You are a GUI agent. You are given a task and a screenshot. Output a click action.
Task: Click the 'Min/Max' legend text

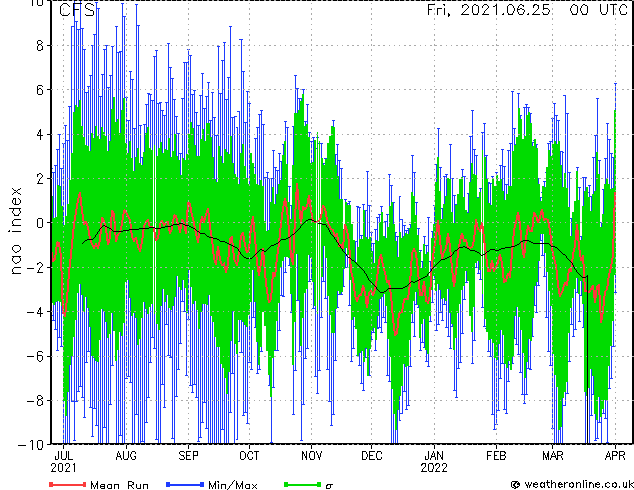point(232,485)
